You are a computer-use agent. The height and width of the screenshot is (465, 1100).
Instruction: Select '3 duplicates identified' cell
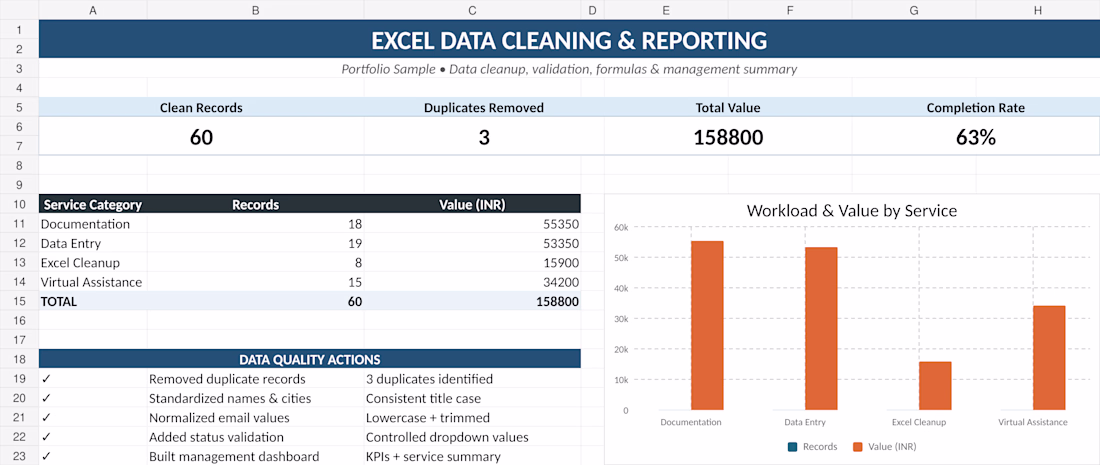[x=472, y=379]
